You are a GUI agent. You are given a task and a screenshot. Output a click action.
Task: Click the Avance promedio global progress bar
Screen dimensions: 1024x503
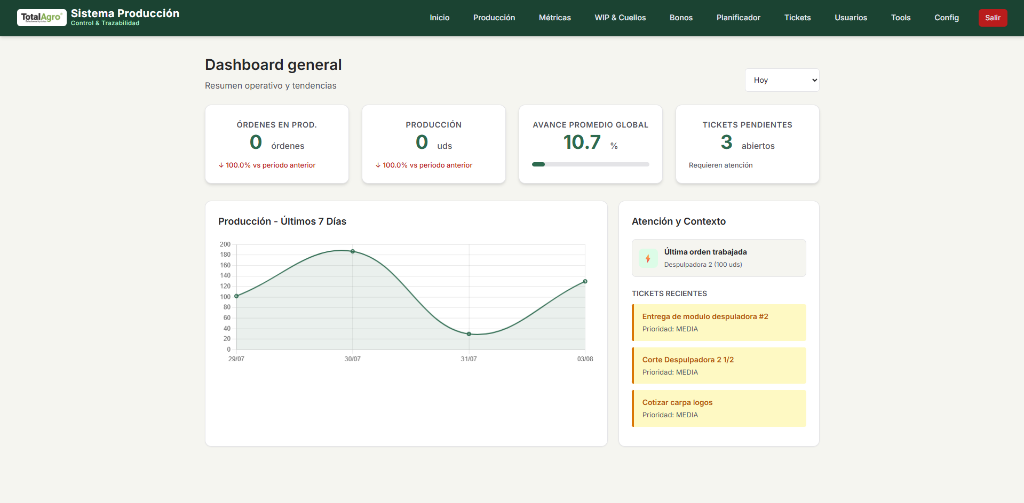click(x=590, y=164)
